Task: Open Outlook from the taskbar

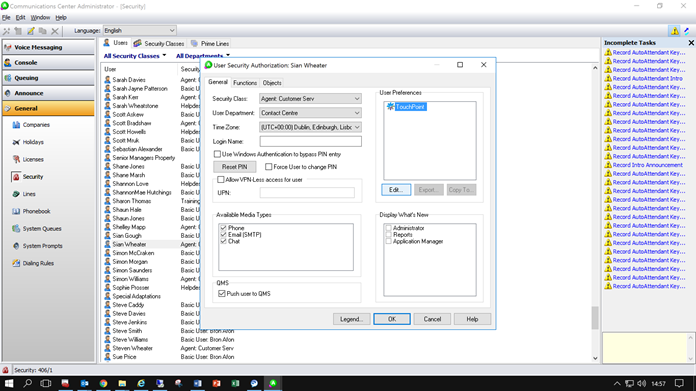Action: coord(84,383)
